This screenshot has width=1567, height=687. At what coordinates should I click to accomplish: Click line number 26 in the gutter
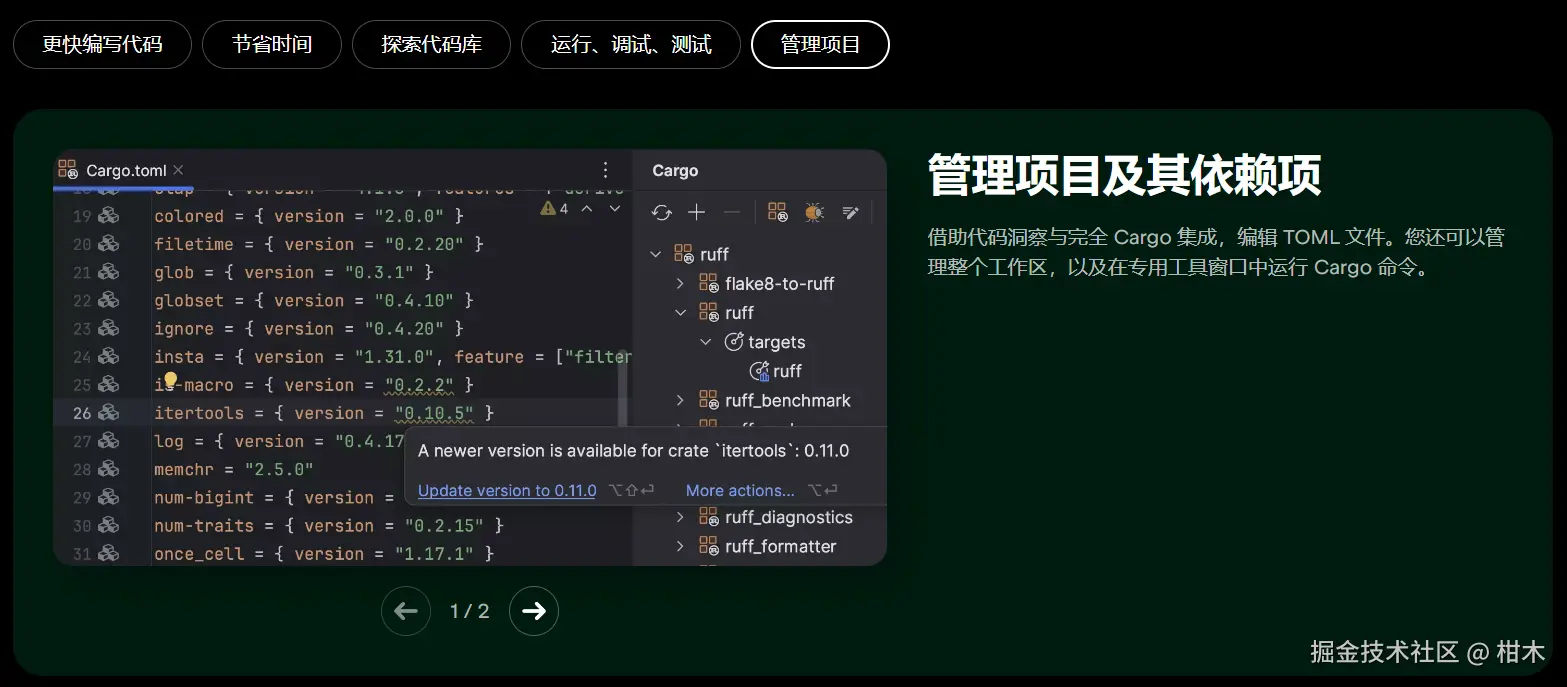click(82, 413)
